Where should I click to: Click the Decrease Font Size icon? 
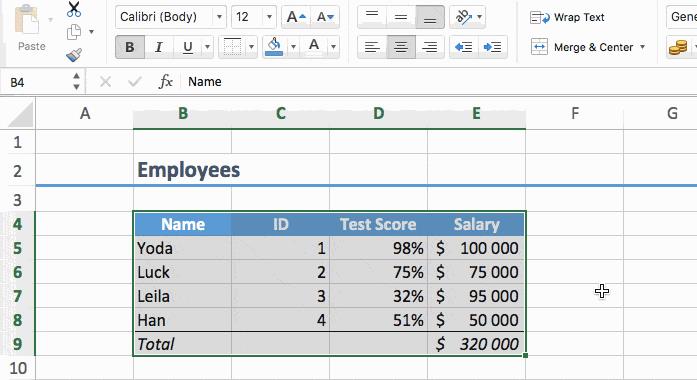pos(325,17)
